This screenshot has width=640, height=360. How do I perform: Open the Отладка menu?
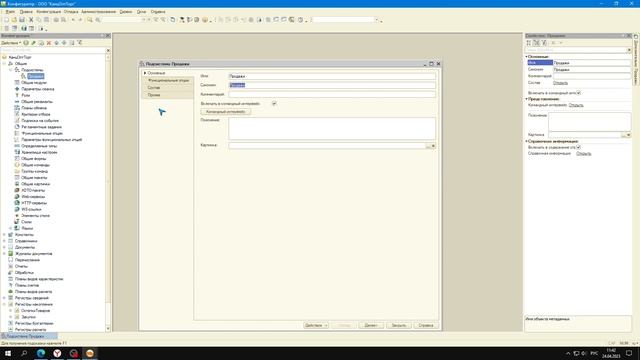pyautogui.click(x=71, y=12)
